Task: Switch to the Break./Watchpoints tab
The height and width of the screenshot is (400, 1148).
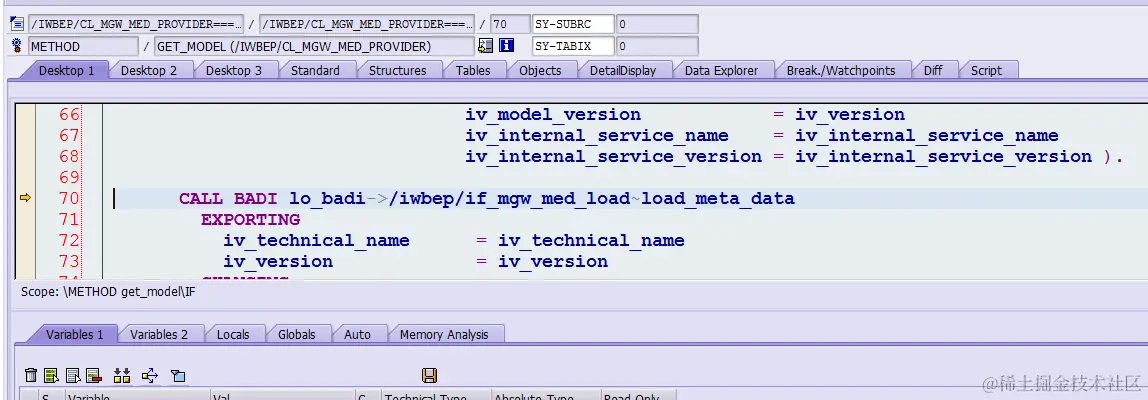Action: pos(841,70)
